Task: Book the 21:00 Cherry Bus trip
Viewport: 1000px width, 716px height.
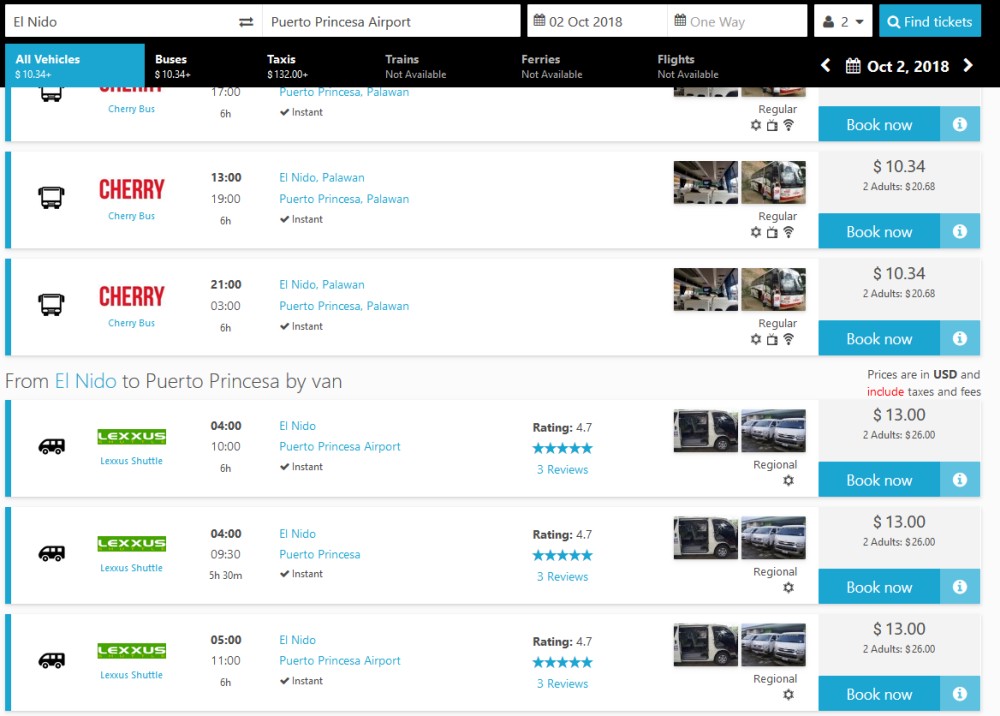Action: (x=879, y=339)
